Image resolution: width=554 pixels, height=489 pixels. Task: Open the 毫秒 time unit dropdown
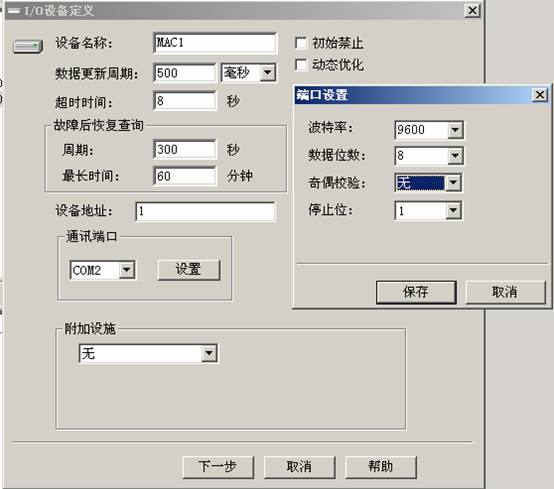[268, 73]
